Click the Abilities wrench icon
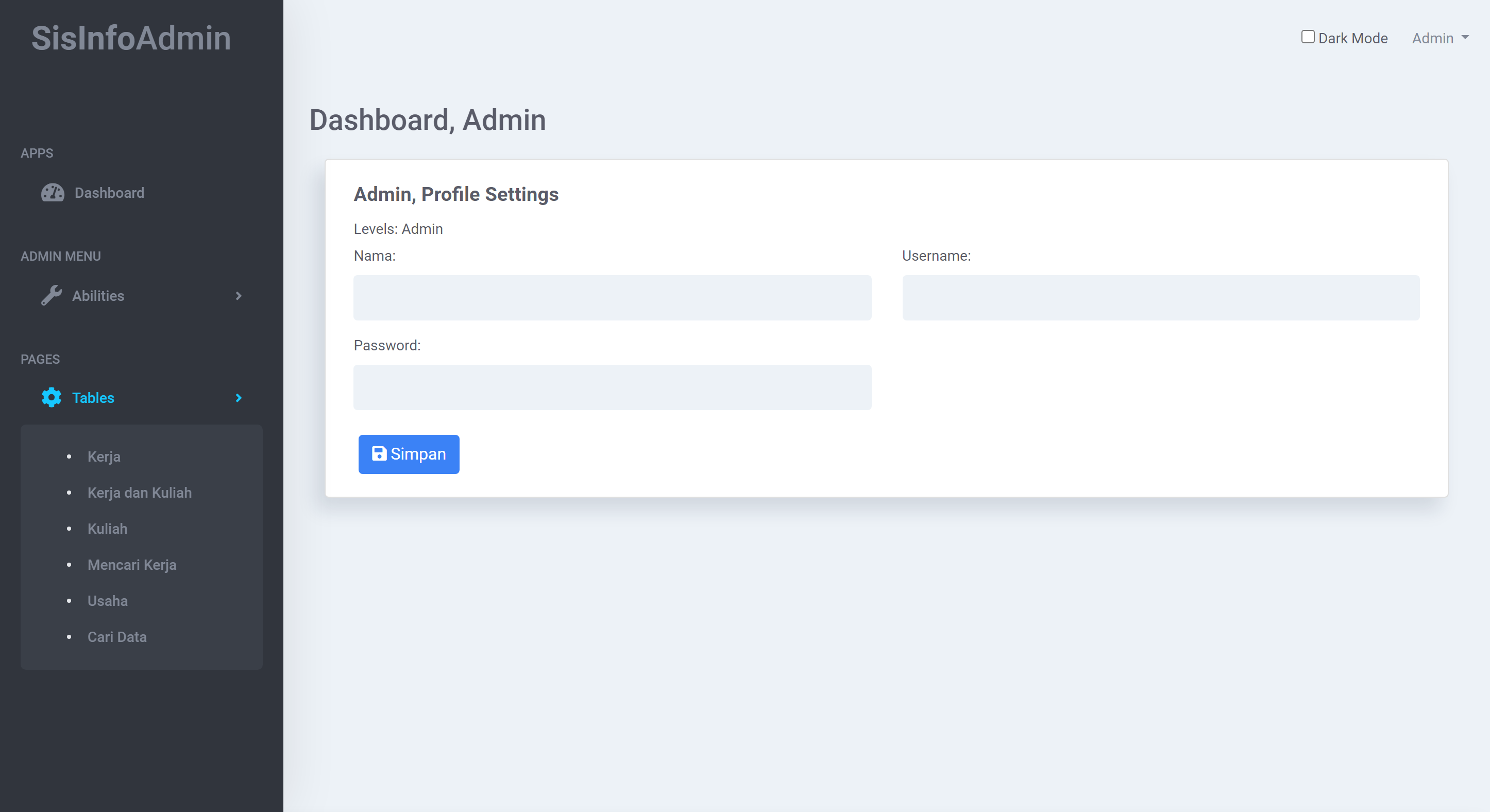The height and width of the screenshot is (812, 1490). point(52,296)
